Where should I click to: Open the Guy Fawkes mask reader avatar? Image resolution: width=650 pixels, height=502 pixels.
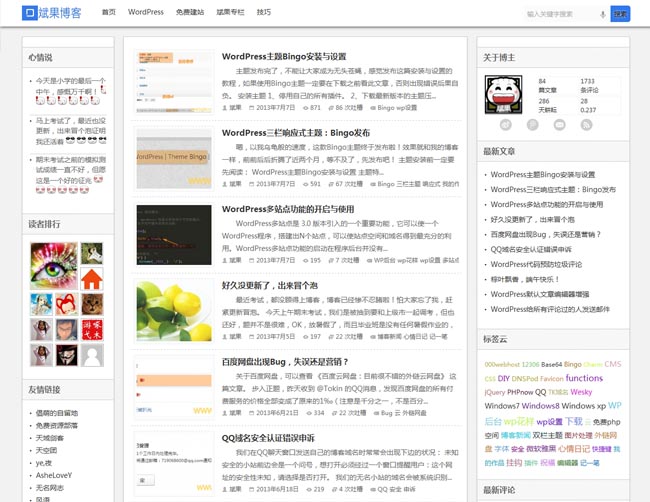pyautogui.click(x=67, y=355)
